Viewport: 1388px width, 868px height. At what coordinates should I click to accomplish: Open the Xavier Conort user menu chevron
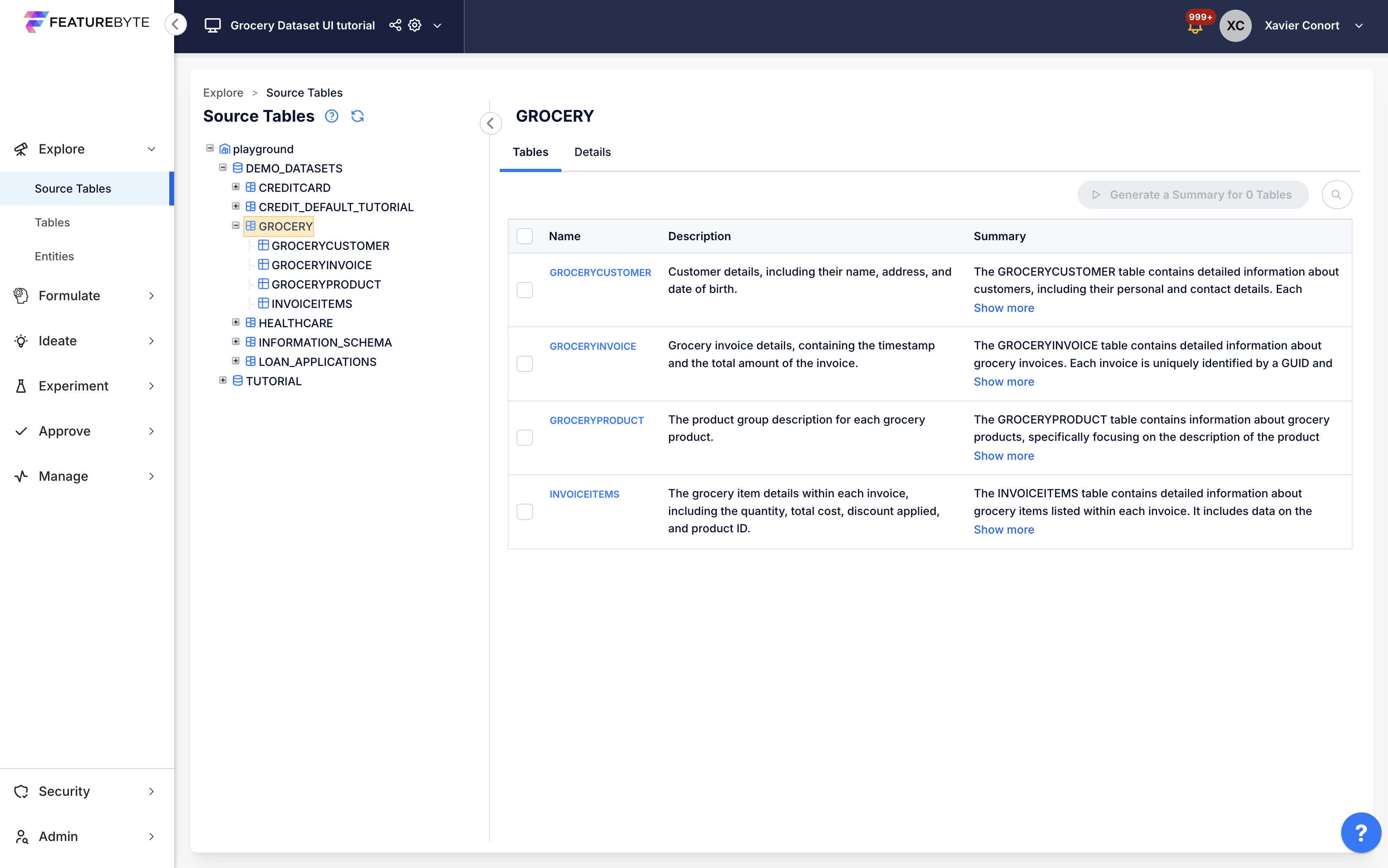(1359, 26)
